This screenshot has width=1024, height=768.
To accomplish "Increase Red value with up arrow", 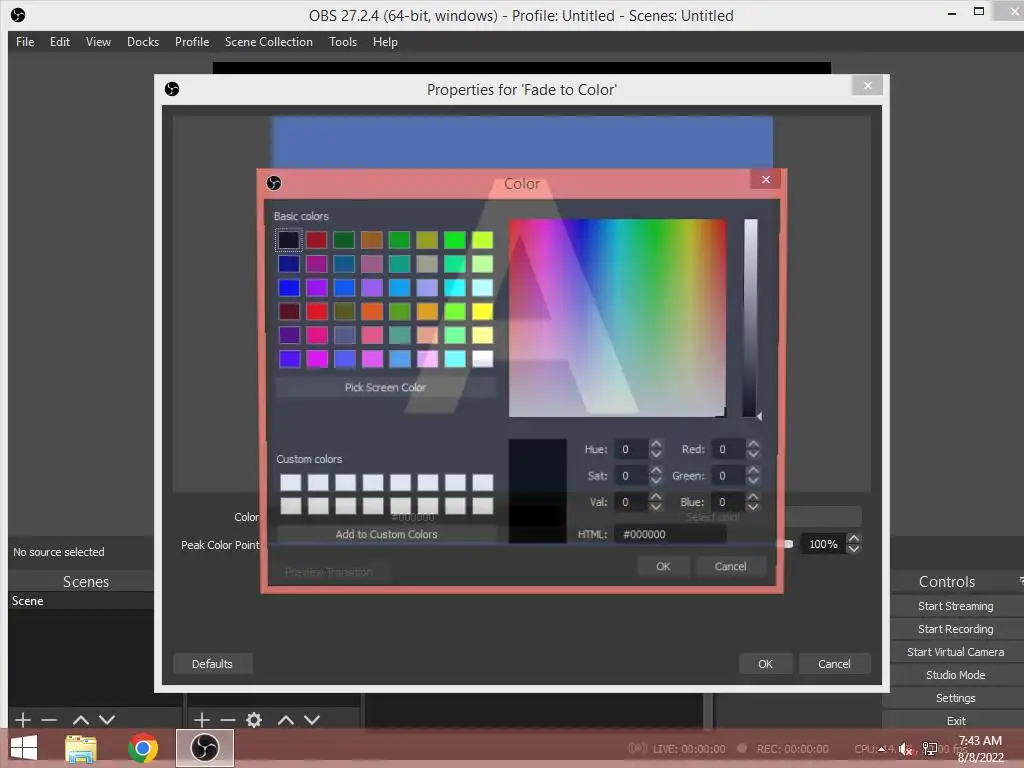I will click(x=753, y=443).
